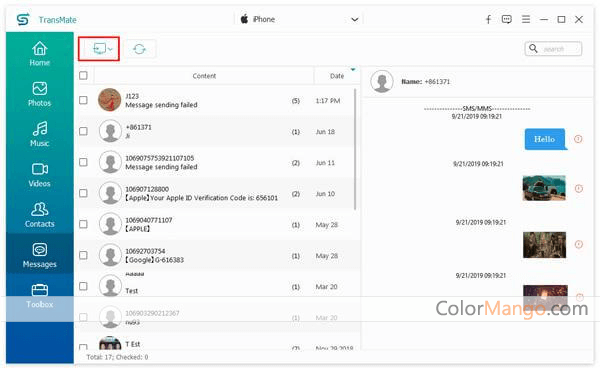Select the Message sending failed text under J123
Image resolution: width=600 pixels, height=370 pixels.
pyautogui.click(x=161, y=105)
